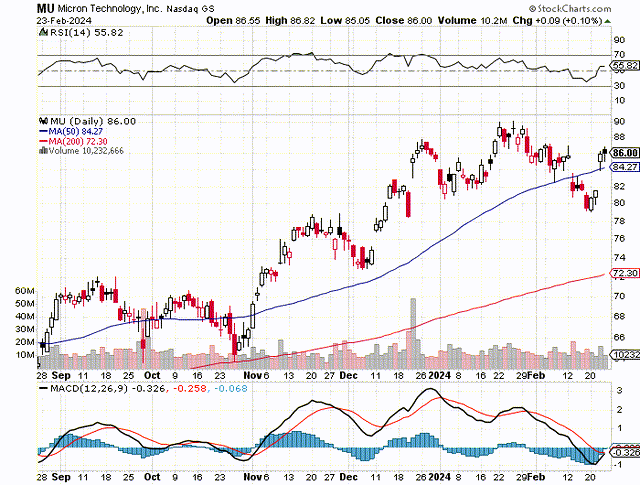The image size is (640, 485).
Task: Click the RSI indicator icon beside RSI(14)
Action: point(43,32)
